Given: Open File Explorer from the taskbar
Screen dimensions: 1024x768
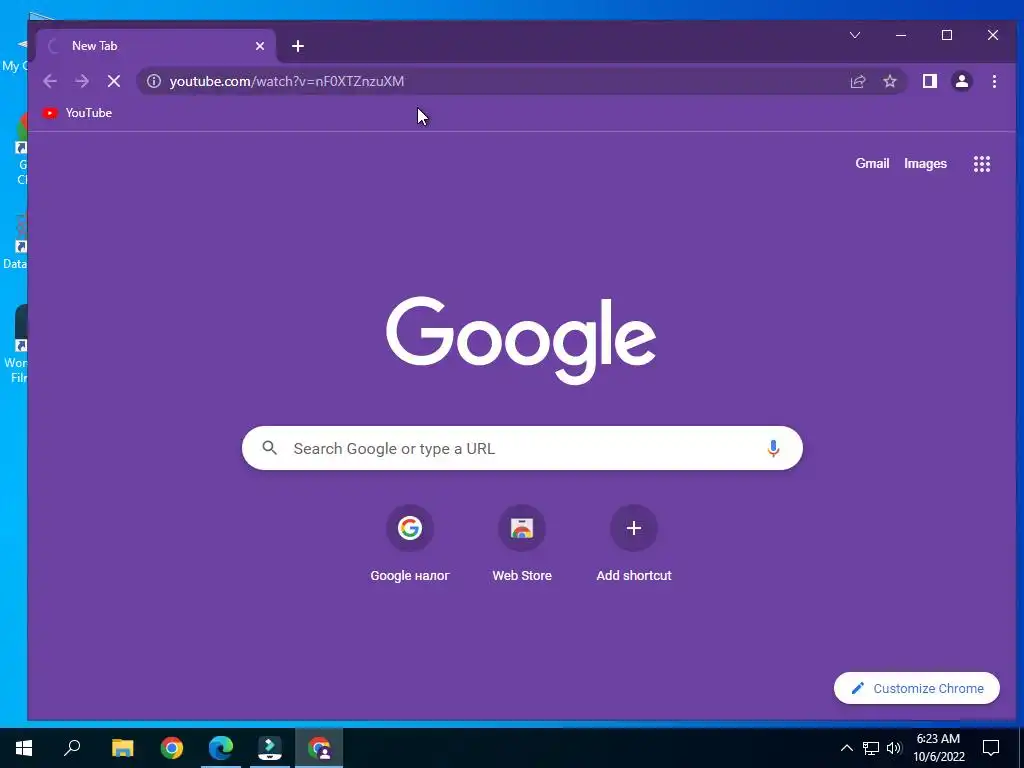Looking at the screenshot, I should click(122, 748).
